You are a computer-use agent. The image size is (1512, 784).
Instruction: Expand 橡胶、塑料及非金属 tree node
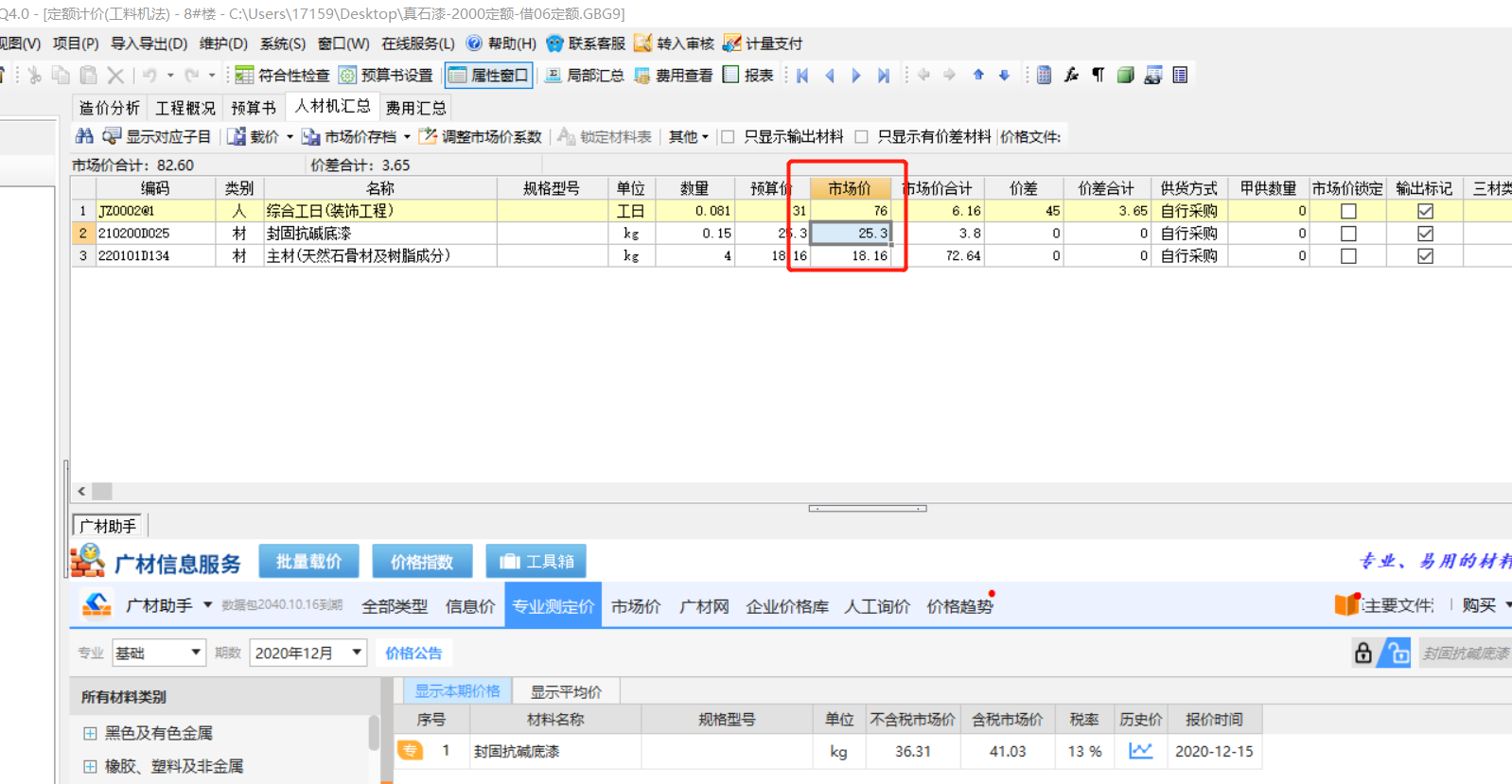click(90, 766)
